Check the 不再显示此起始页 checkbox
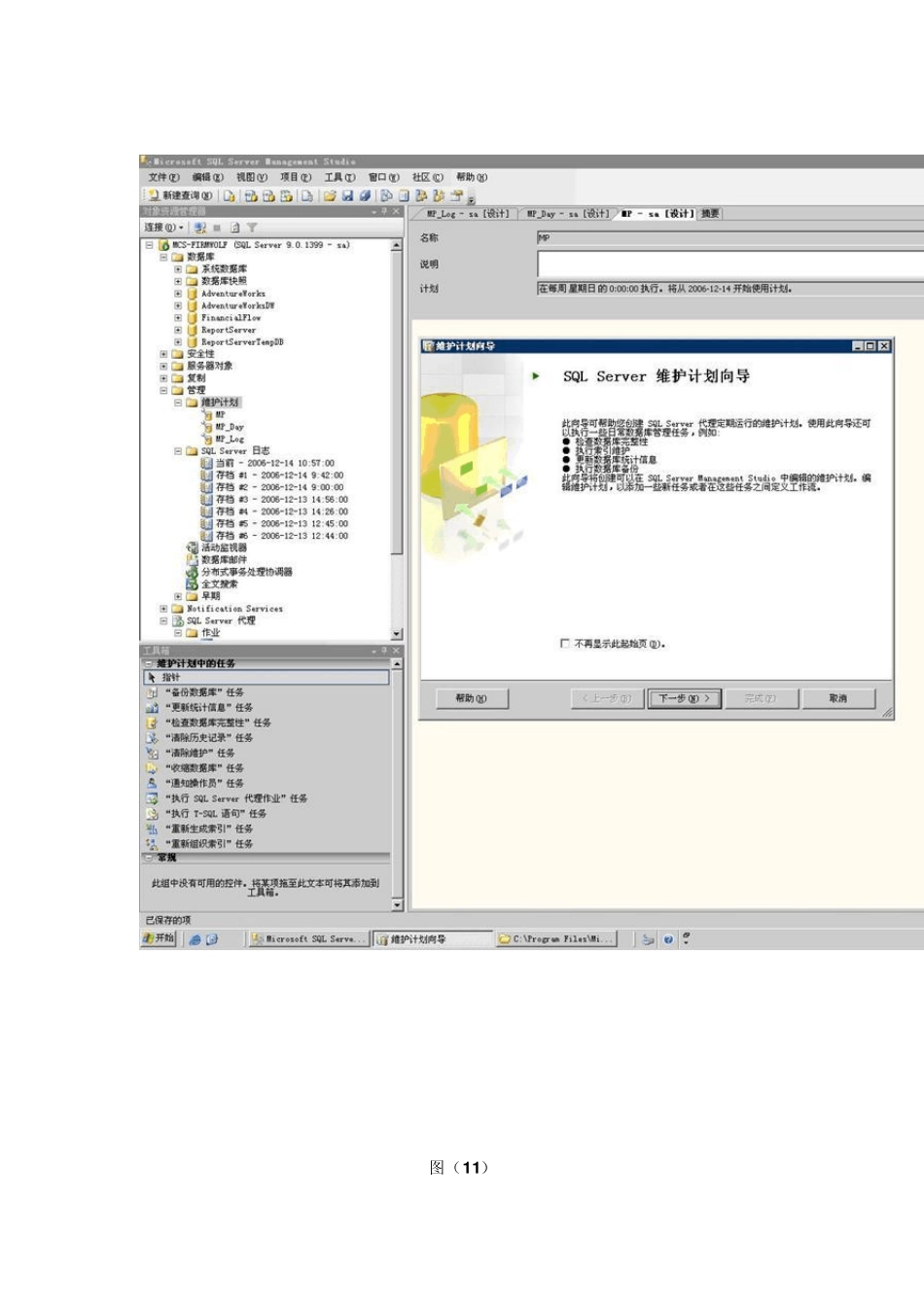The width and height of the screenshot is (924, 1307). [x=565, y=644]
